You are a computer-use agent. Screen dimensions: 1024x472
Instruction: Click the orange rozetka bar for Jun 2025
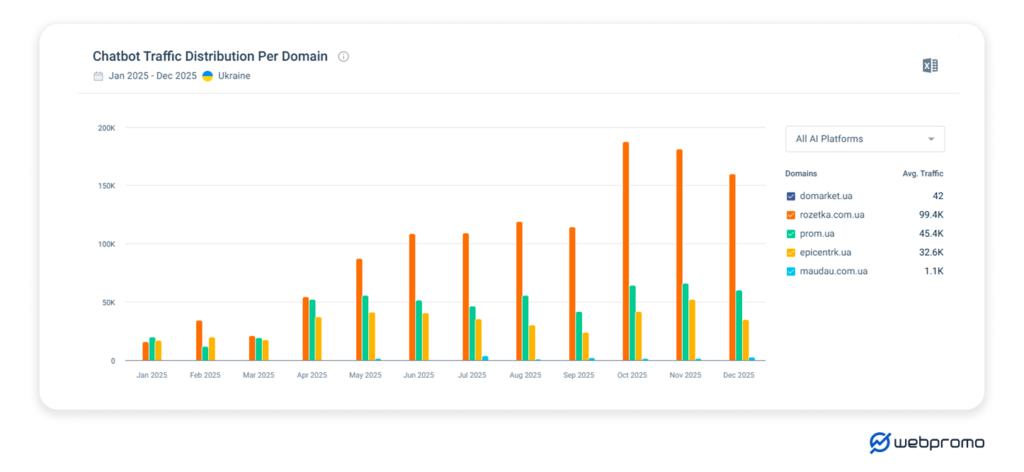(412, 297)
